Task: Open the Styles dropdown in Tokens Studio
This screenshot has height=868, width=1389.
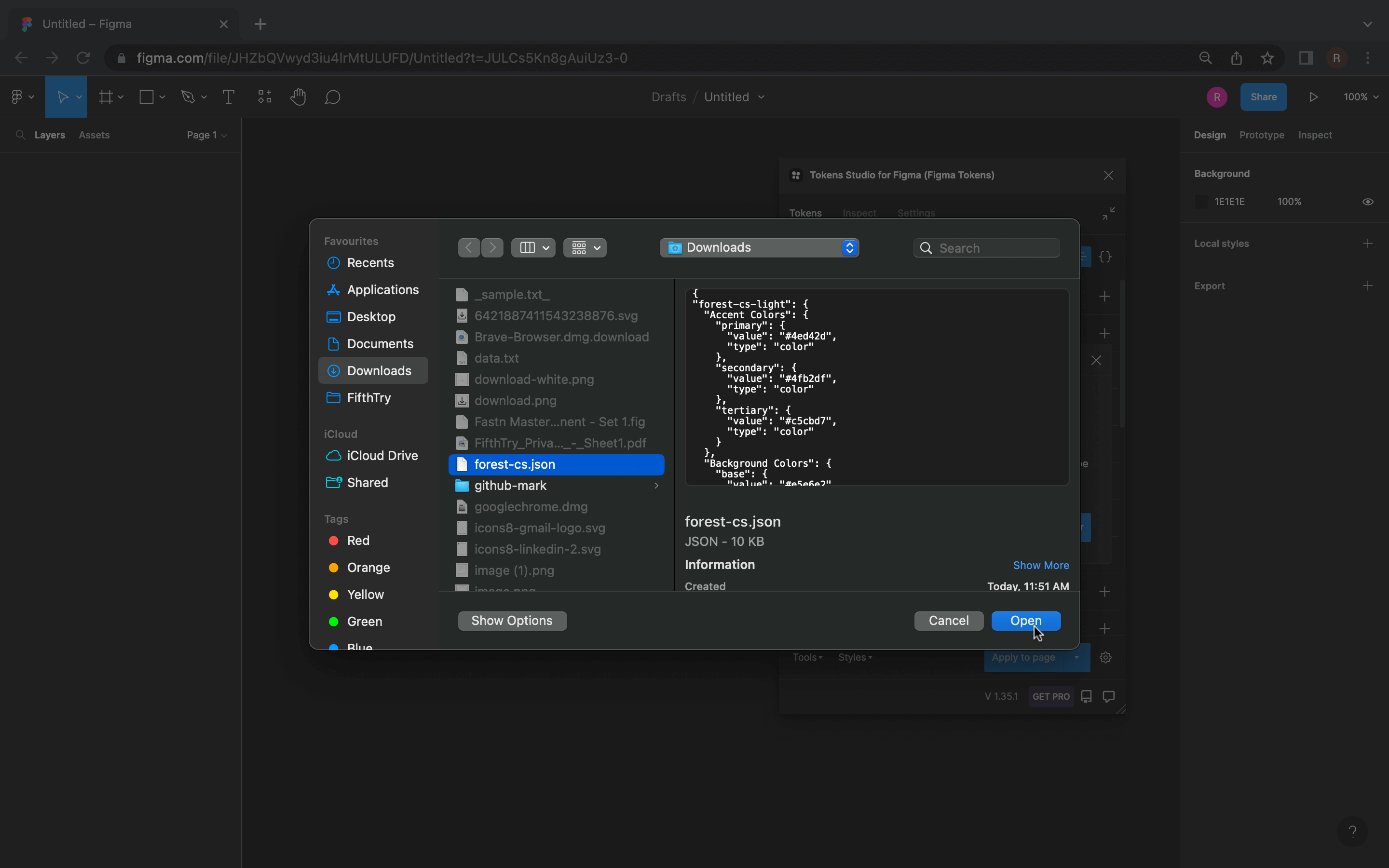Action: [x=855, y=657]
